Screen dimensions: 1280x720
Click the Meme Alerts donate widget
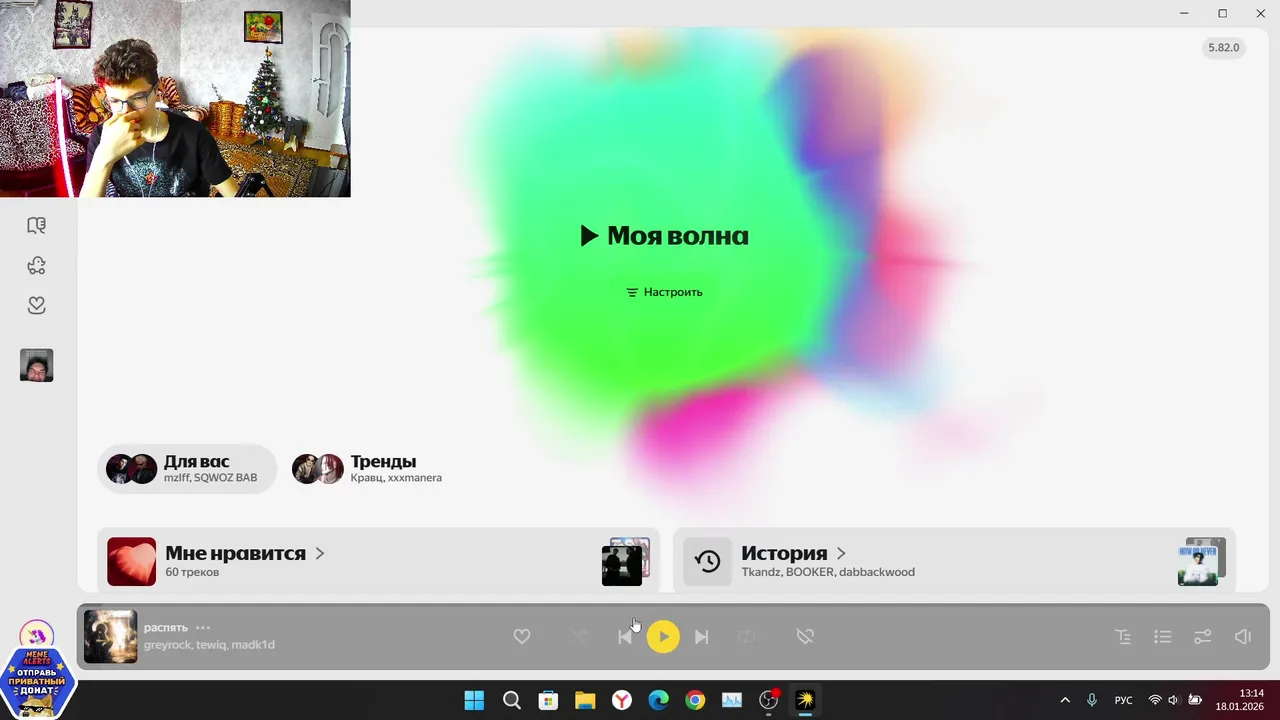38,683
